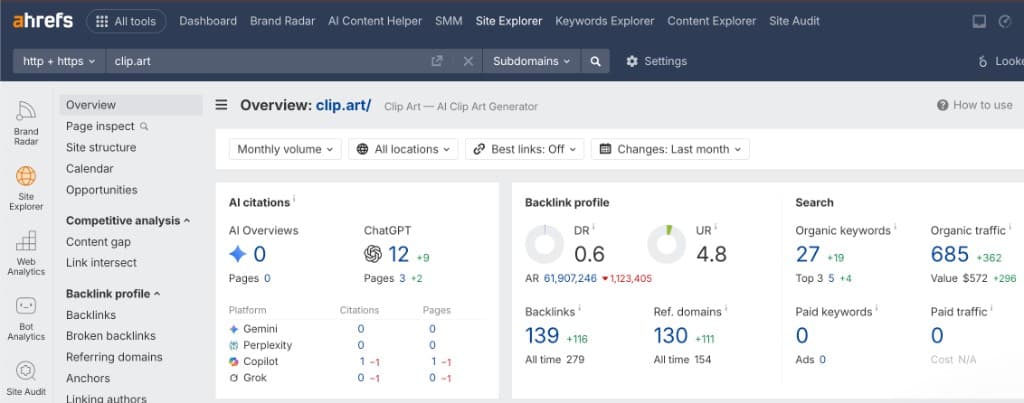Click the DR donut chart
Screen dimensions: 1024x403
pos(544,244)
